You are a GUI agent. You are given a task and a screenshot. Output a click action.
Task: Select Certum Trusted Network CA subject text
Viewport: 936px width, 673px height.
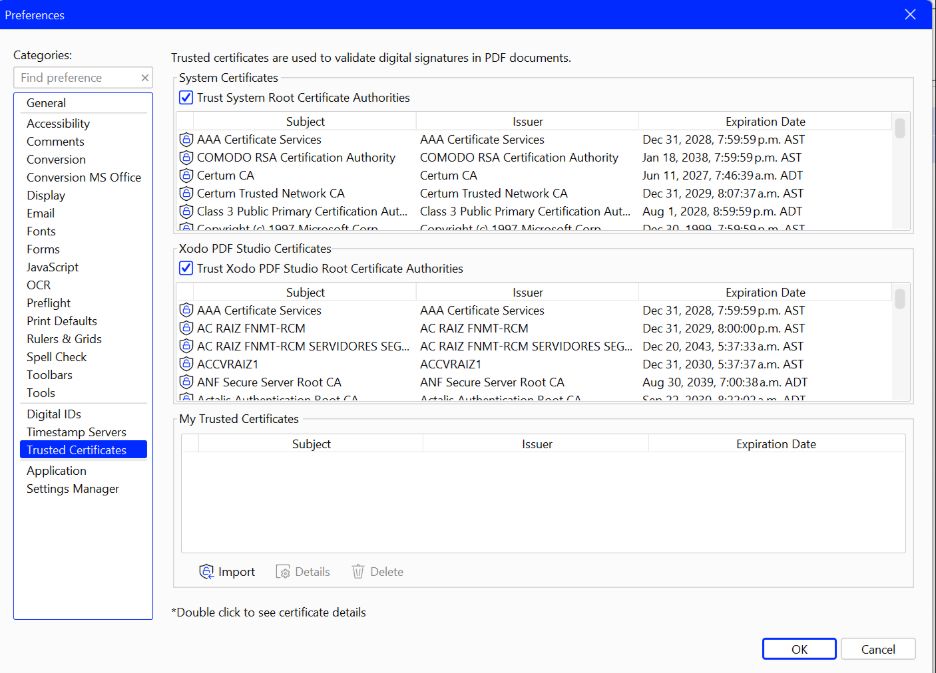point(271,193)
